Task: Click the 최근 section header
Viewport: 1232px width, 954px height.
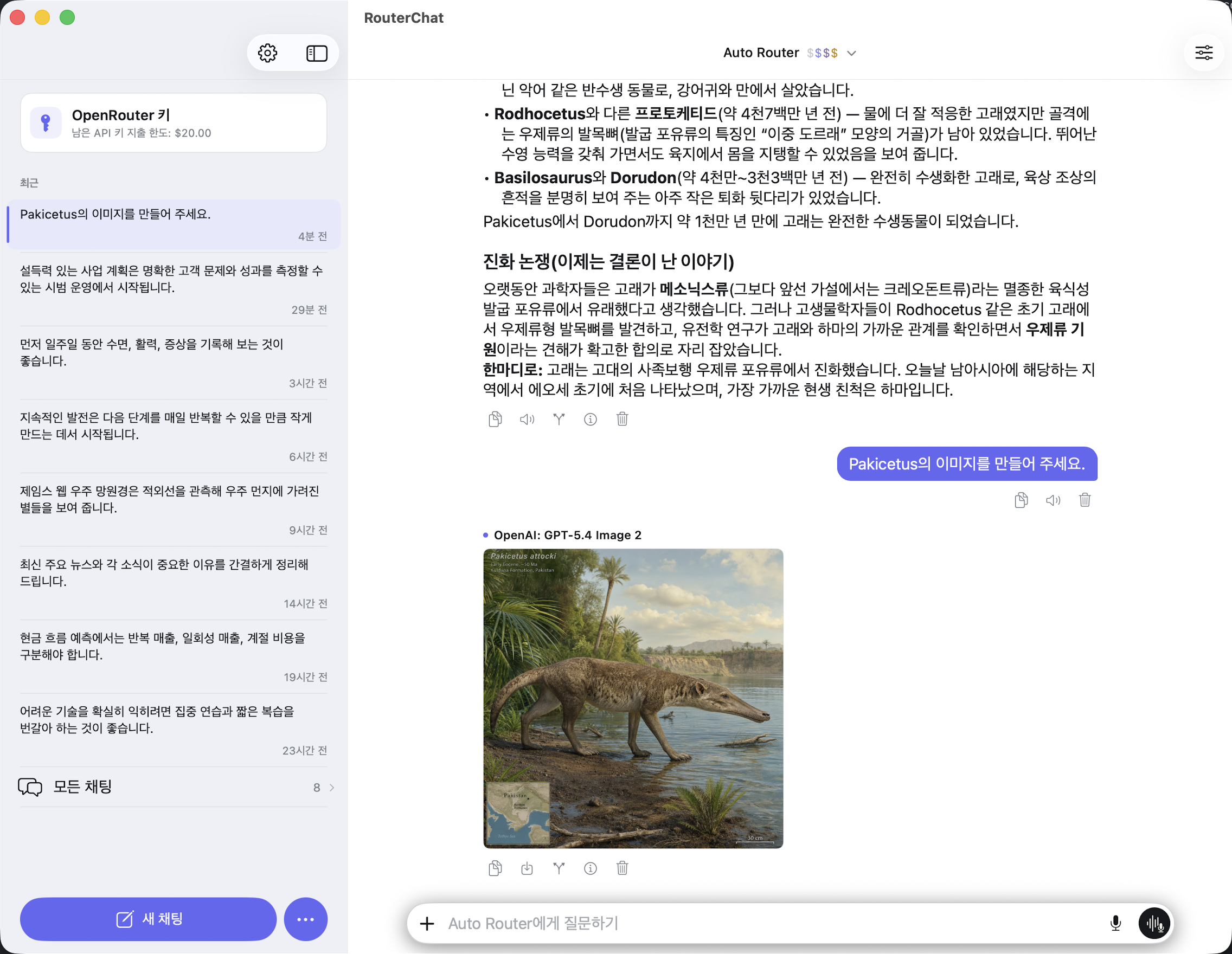Action: (29, 183)
